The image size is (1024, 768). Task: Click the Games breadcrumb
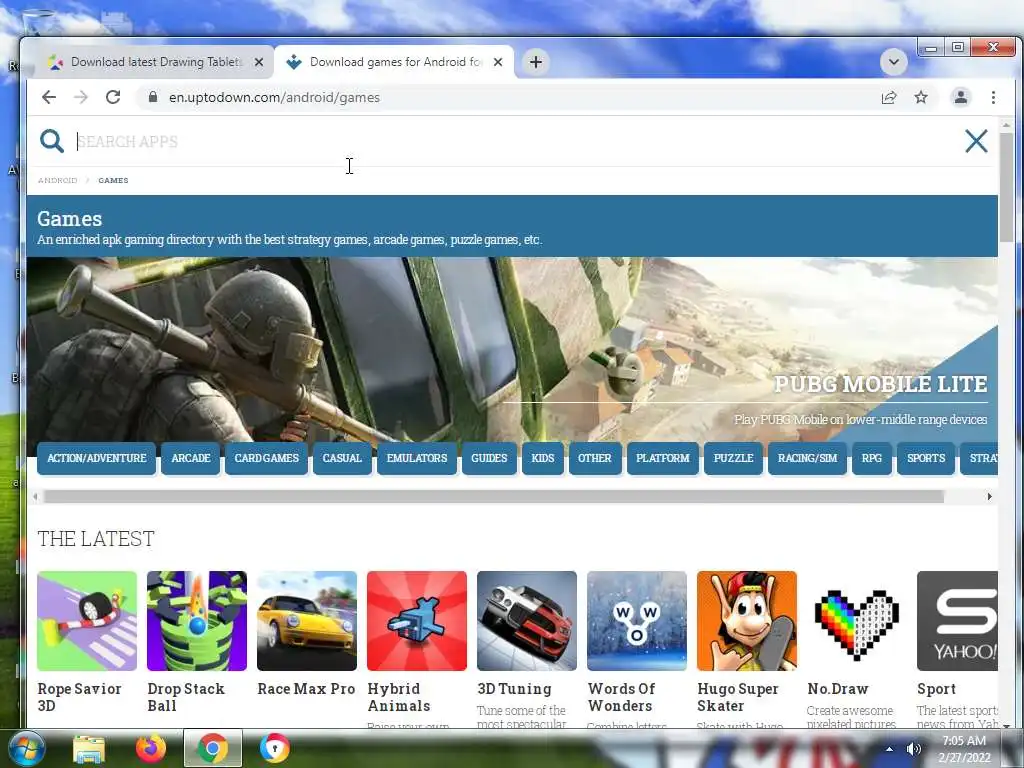pos(113,180)
